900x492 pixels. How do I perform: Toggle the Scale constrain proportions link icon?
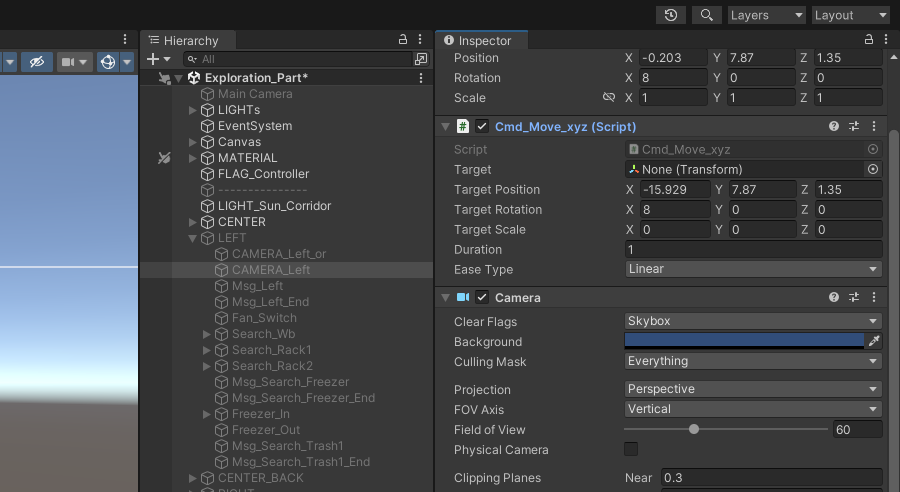point(608,98)
